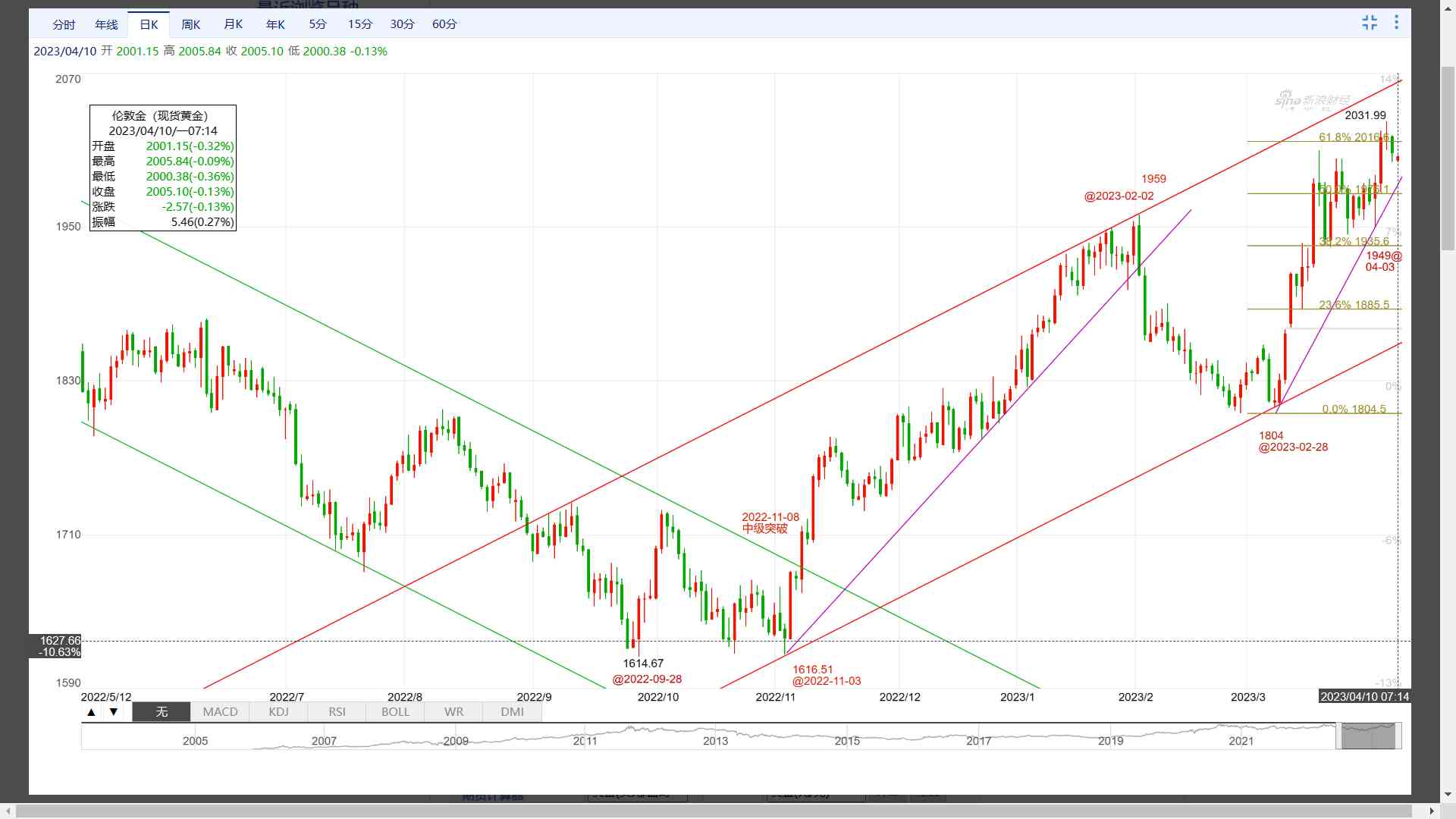Click the down triangle arrow above indicators
The height and width of the screenshot is (819, 1456).
point(114,712)
